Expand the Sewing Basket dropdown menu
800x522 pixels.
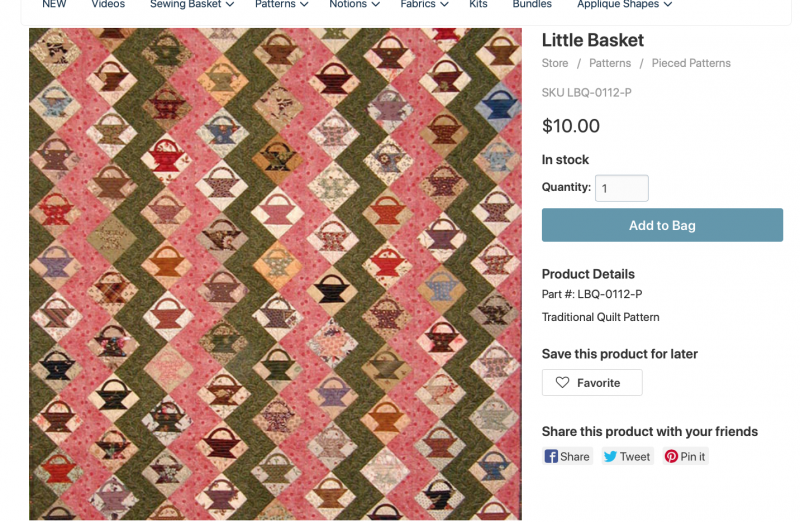[230, 5]
